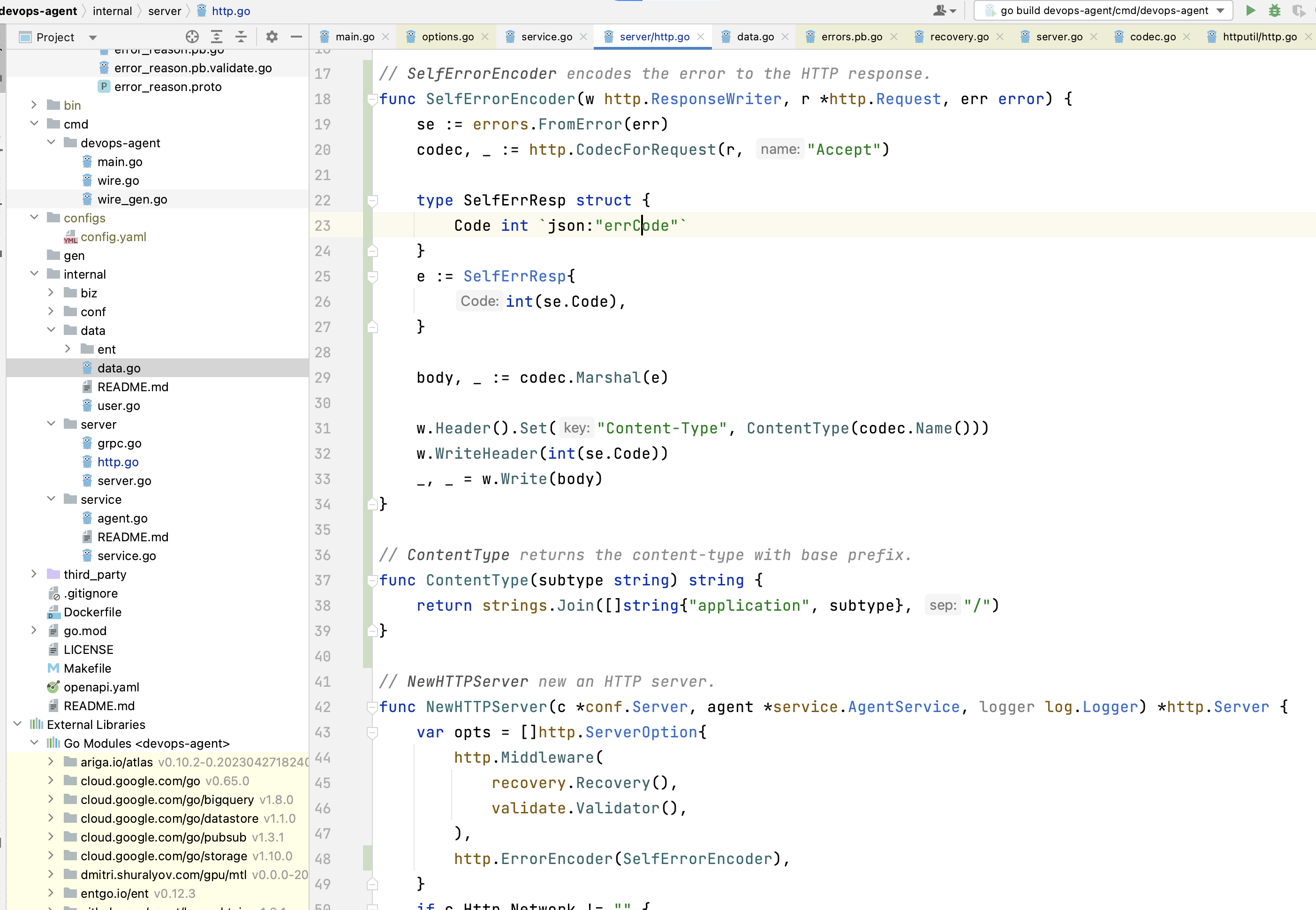Fold the SelfErrResp struct at line 22

tap(372, 201)
